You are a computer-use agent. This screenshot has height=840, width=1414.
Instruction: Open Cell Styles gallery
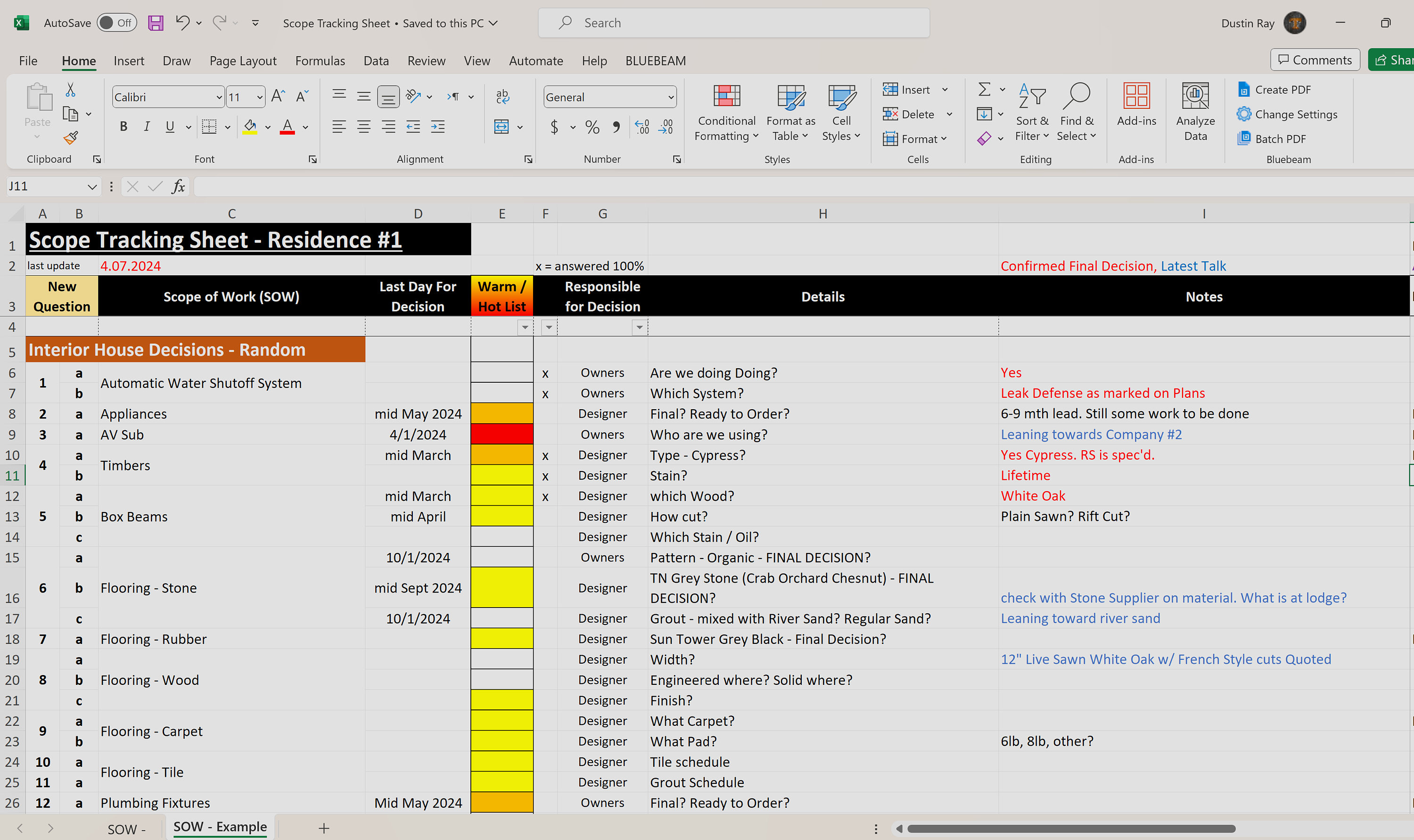coord(841,112)
